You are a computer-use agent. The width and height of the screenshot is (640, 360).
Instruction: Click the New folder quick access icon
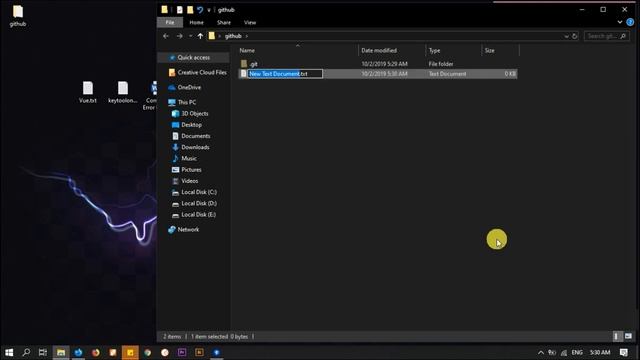pyautogui.click(x=190, y=10)
